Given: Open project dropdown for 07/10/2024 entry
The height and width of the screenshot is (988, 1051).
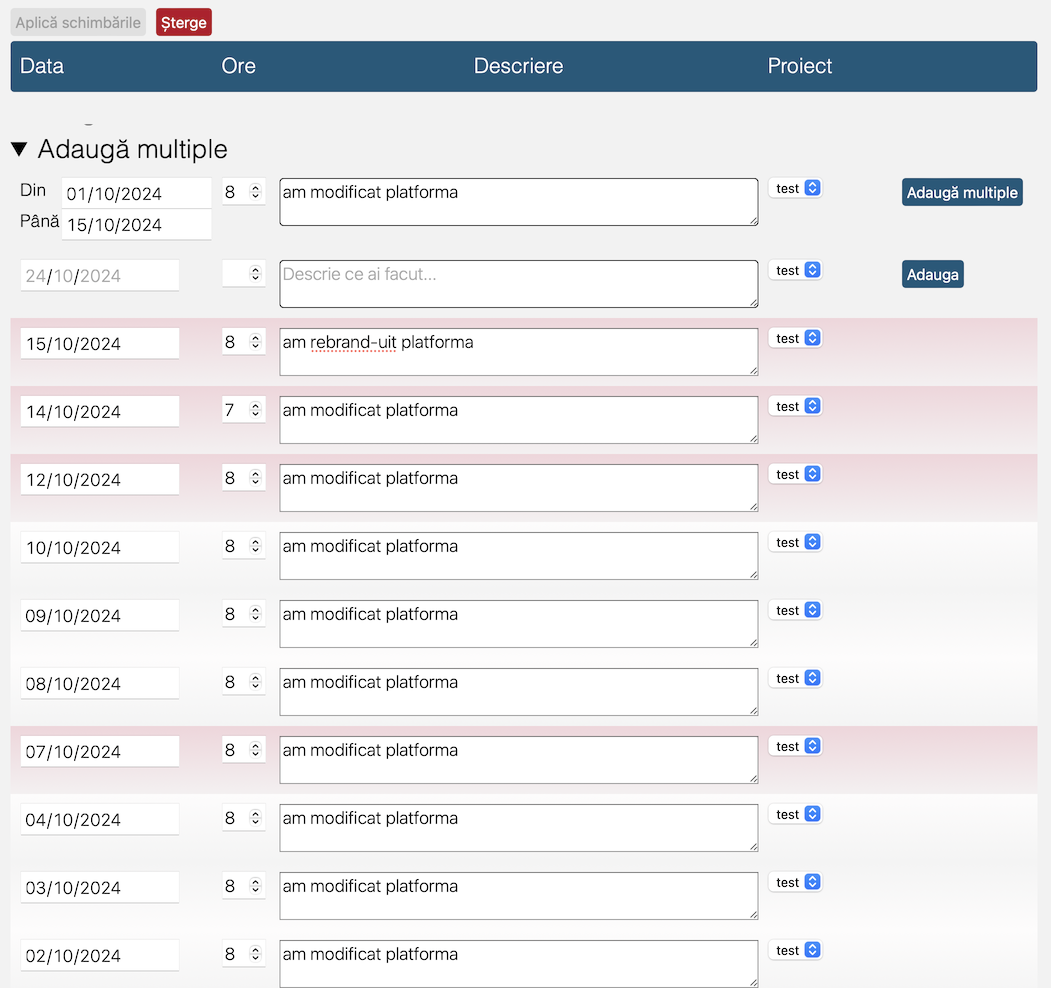Looking at the screenshot, I should tap(796, 747).
